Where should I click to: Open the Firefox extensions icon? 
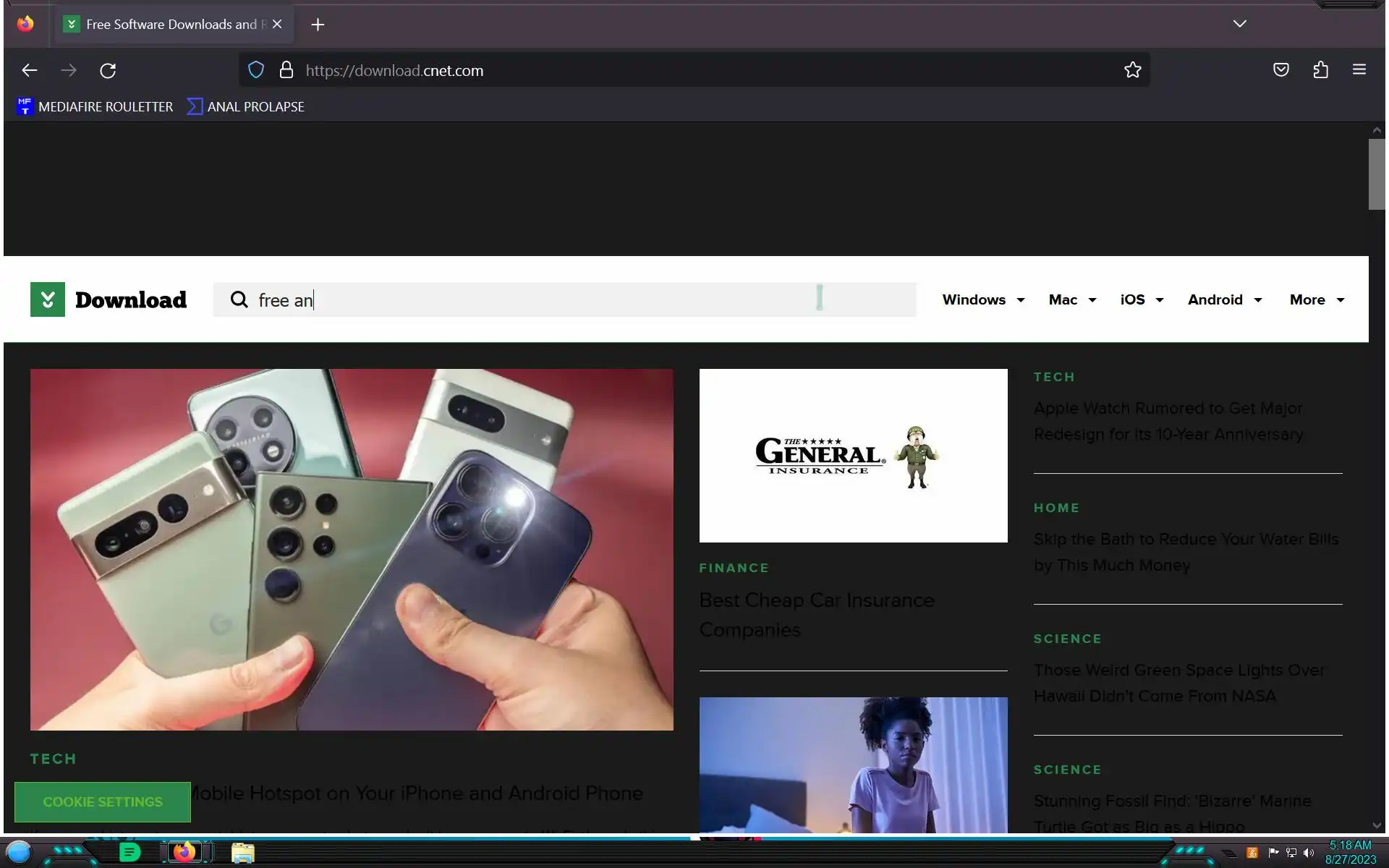click(1320, 70)
